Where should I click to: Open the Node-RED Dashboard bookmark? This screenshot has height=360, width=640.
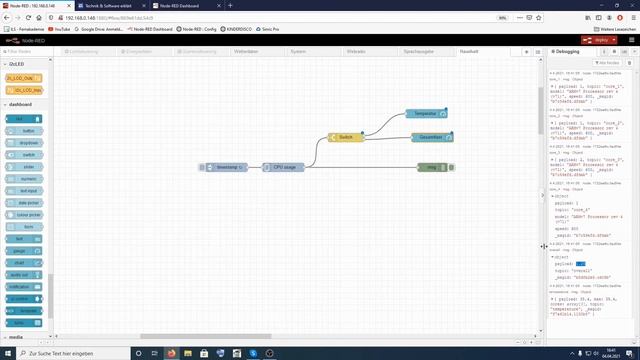point(150,29)
